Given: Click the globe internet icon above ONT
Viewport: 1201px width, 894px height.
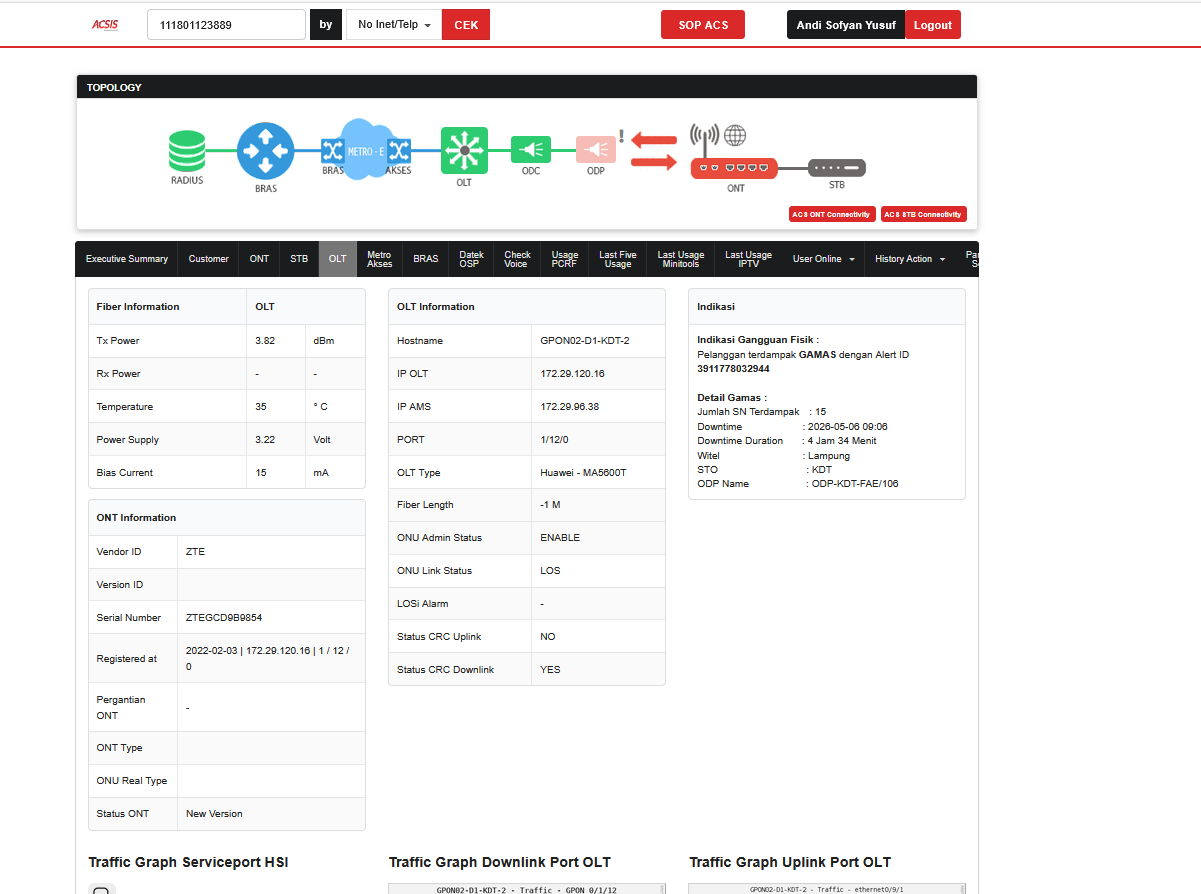Looking at the screenshot, I should pyautogui.click(x=735, y=135).
